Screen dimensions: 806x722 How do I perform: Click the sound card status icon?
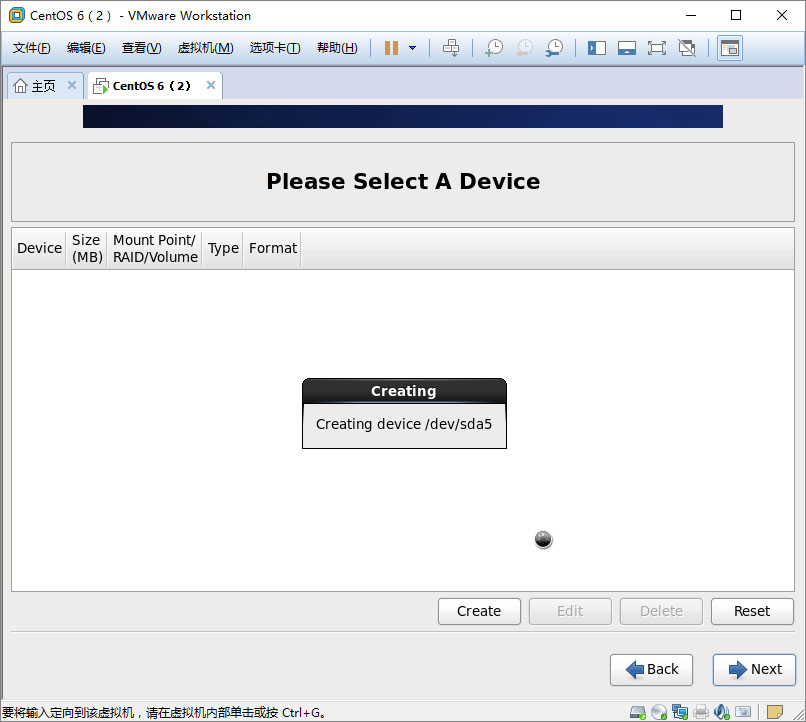pos(721,712)
